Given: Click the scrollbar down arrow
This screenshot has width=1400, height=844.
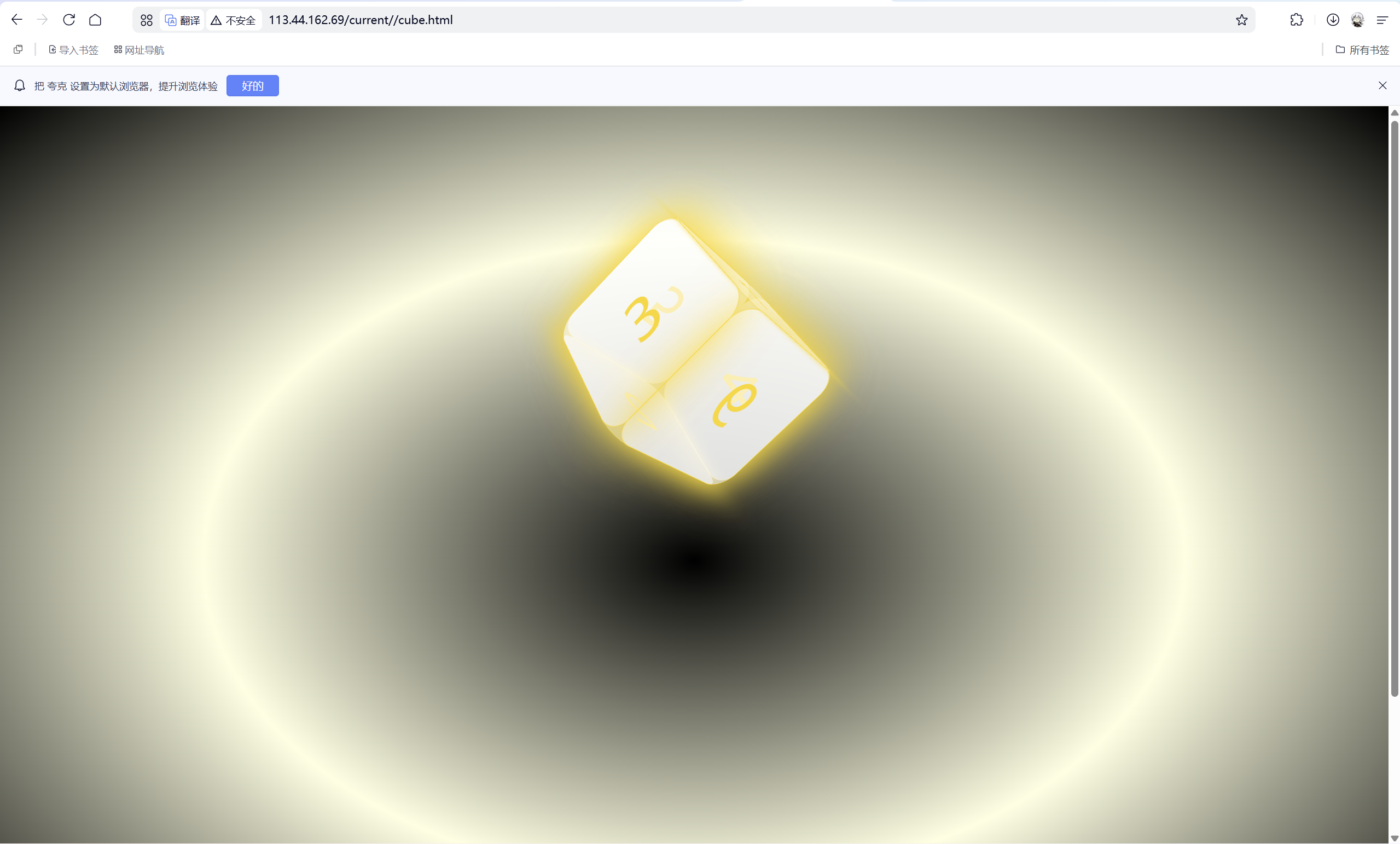Looking at the screenshot, I should point(1395,839).
